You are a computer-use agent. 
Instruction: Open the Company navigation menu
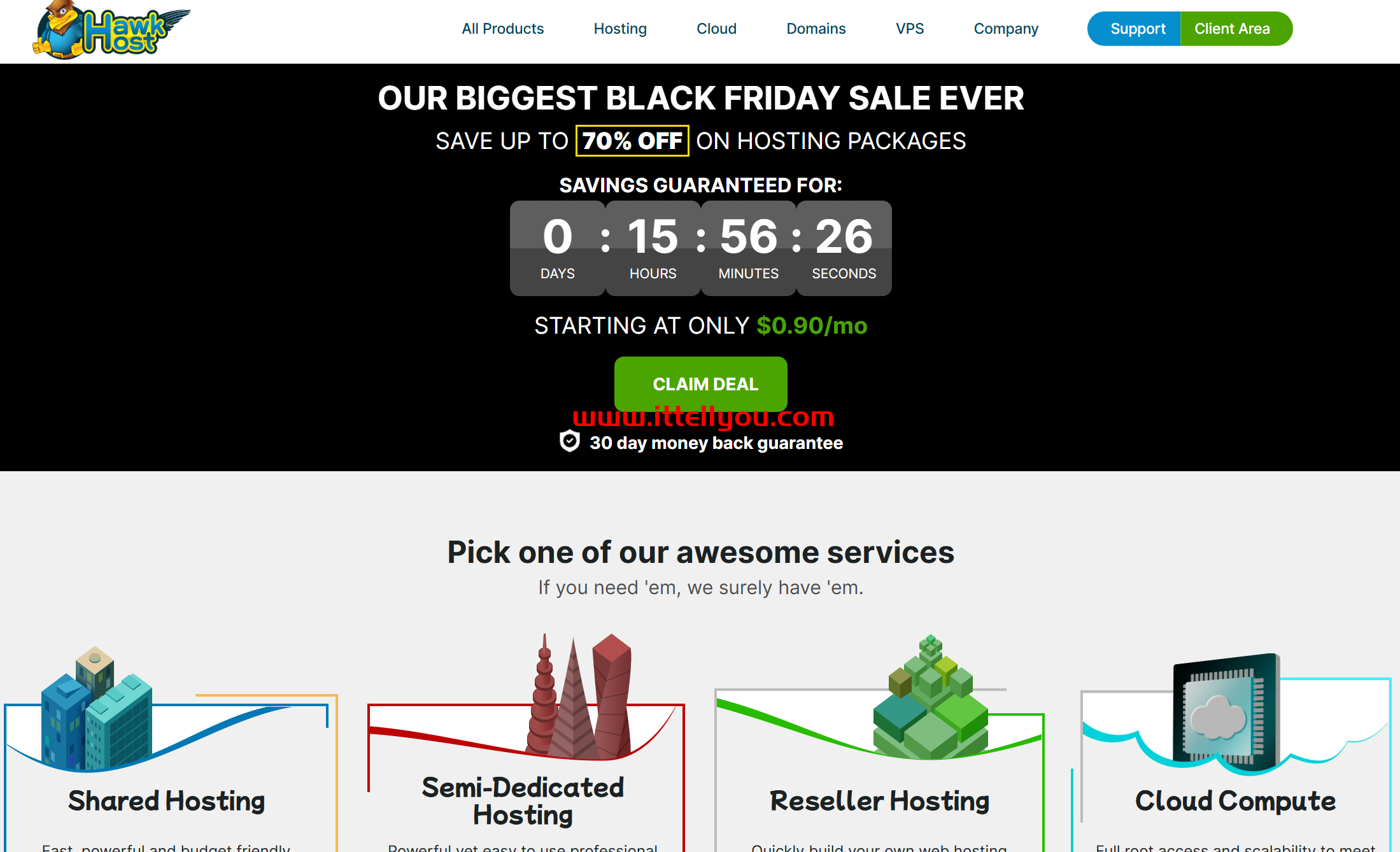coord(1006,29)
